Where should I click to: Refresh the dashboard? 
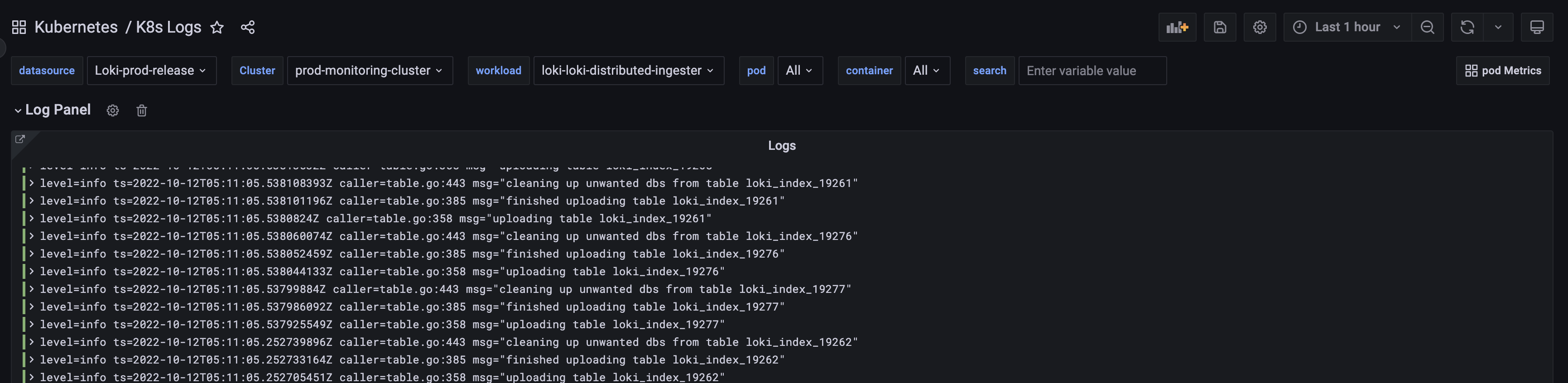pos(1467,28)
